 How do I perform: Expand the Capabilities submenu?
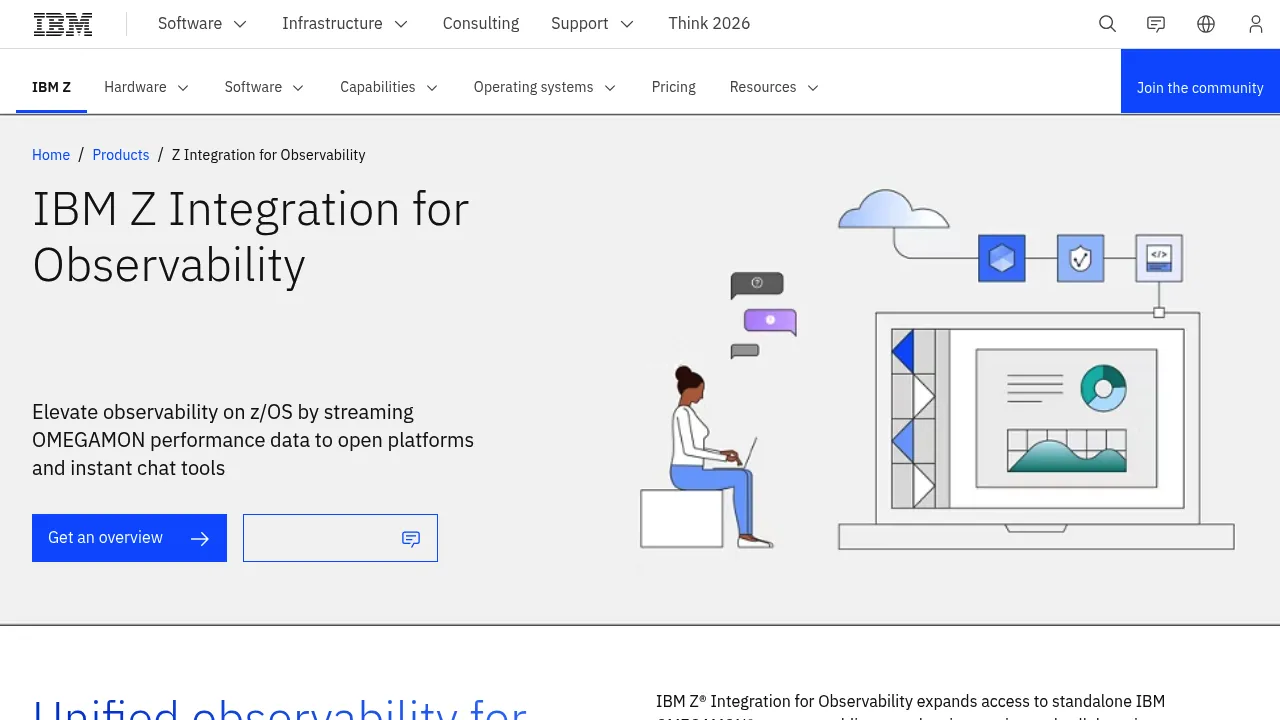point(389,87)
